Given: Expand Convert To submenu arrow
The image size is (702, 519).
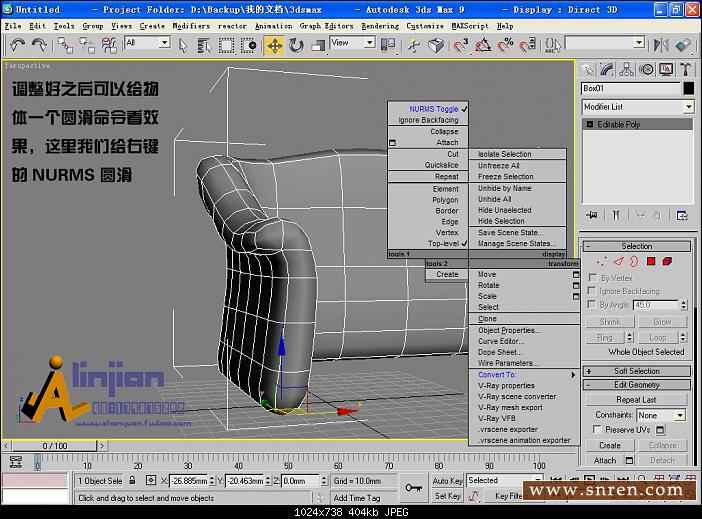Looking at the screenshot, I should pyautogui.click(x=573, y=375).
